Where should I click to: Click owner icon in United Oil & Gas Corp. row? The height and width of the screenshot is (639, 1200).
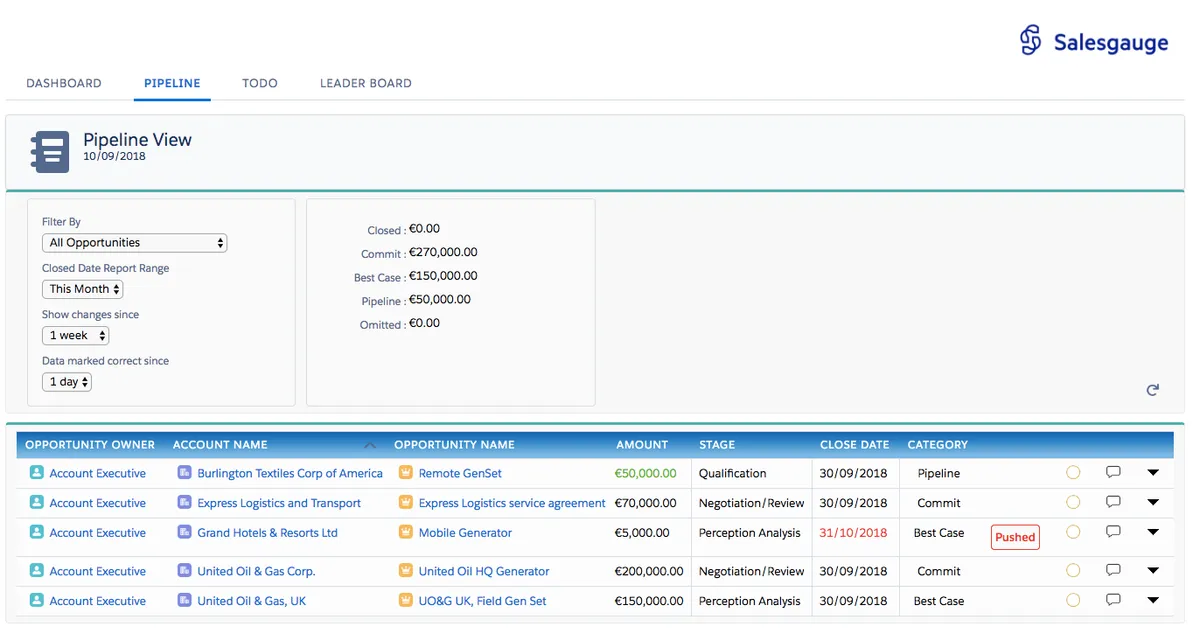37,571
